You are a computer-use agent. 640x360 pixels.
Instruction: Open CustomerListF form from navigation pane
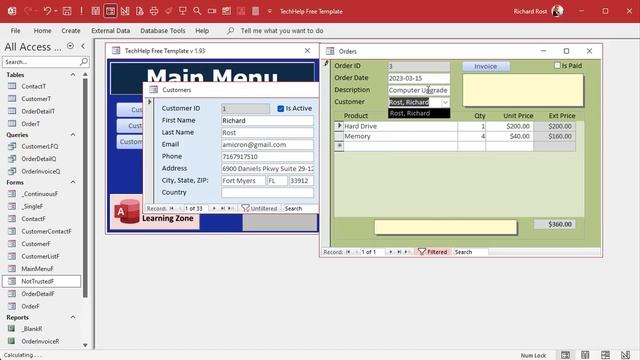point(40,256)
